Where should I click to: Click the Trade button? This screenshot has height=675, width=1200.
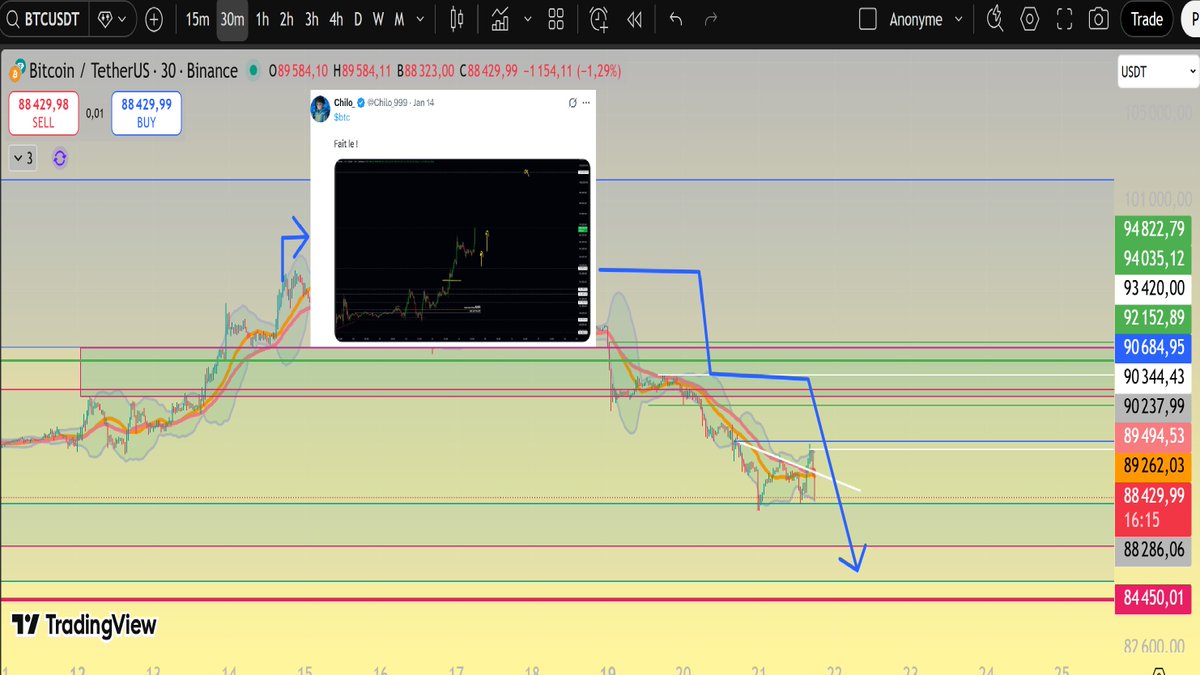coord(1146,19)
